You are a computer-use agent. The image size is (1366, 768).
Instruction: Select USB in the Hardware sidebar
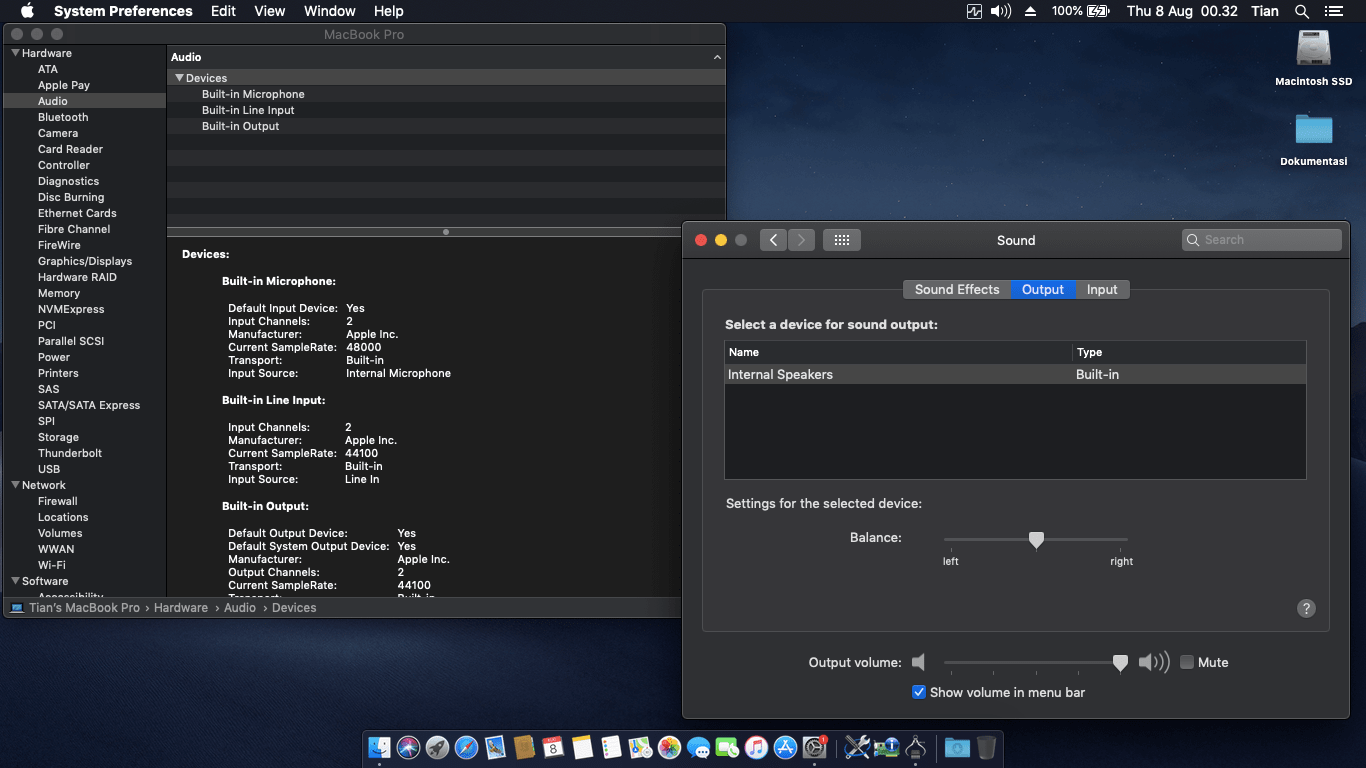pos(49,469)
